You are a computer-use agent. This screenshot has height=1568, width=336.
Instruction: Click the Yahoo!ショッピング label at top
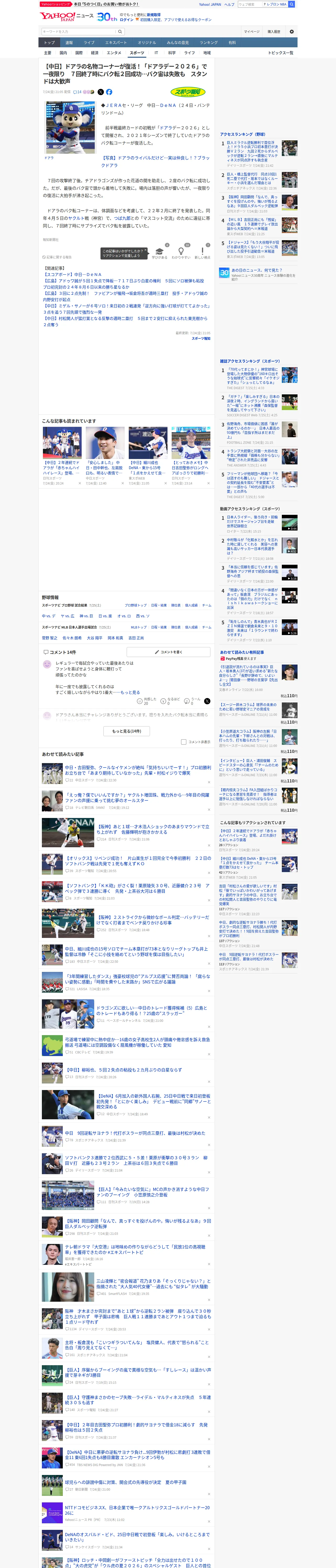(x=55, y=4)
